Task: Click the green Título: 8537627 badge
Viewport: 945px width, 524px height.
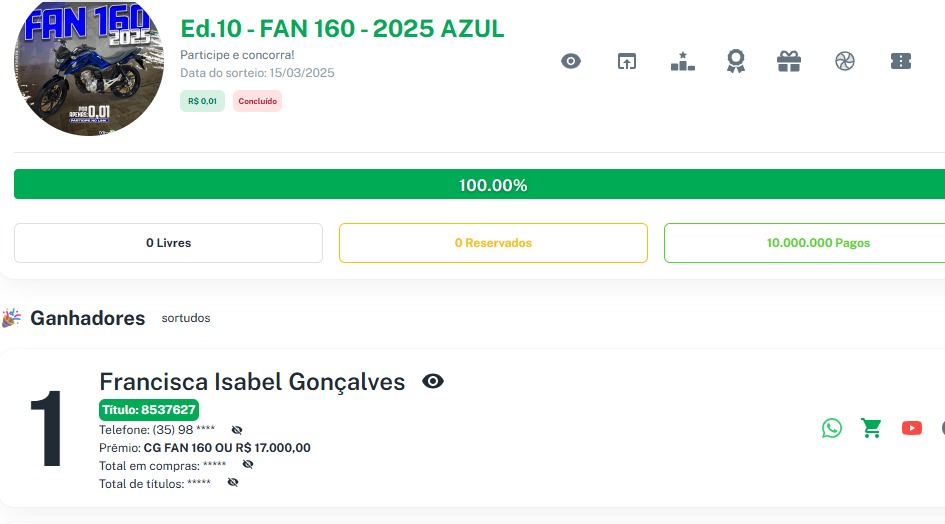Action: point(149,409)
